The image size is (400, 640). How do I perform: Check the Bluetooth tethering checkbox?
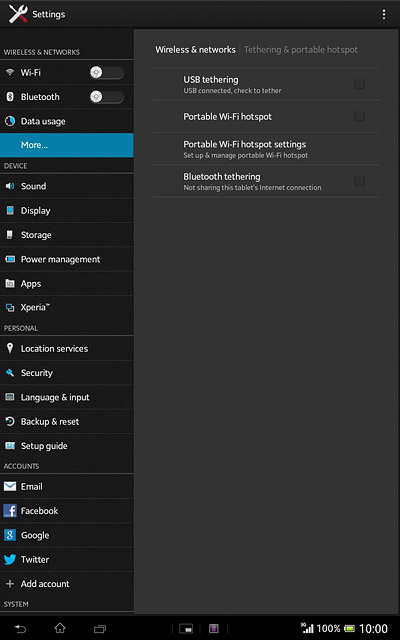(360, 181)
